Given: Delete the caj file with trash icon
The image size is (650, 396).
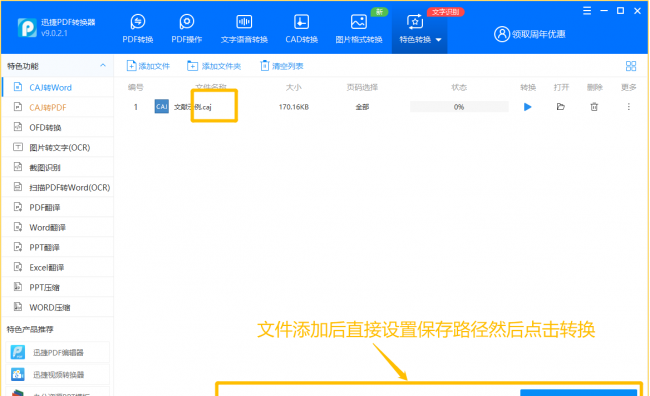Looking at the screenshot, I should [x=594, y=107].
